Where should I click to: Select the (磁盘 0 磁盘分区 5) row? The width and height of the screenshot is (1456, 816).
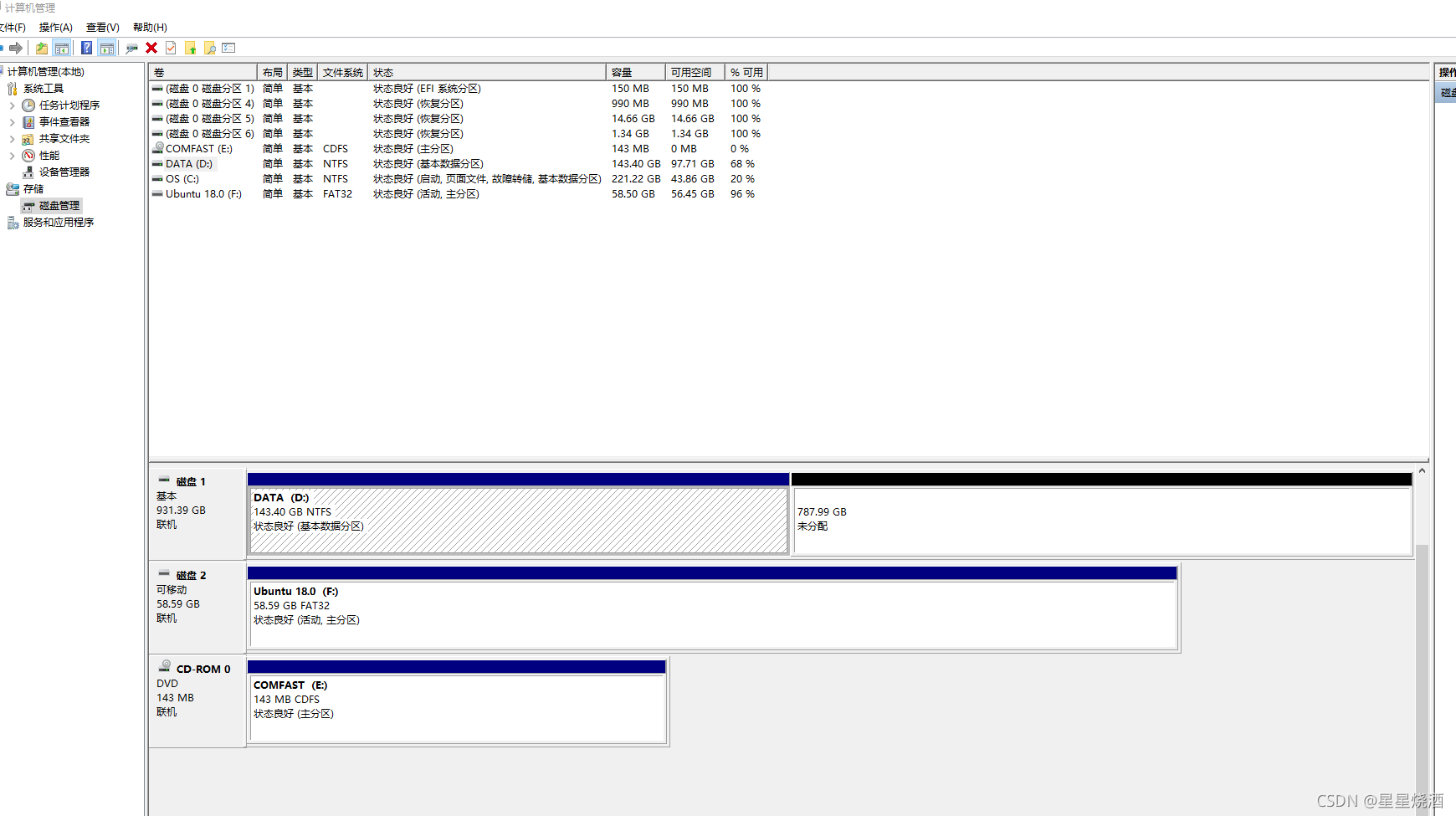click(x=459, y=119)
